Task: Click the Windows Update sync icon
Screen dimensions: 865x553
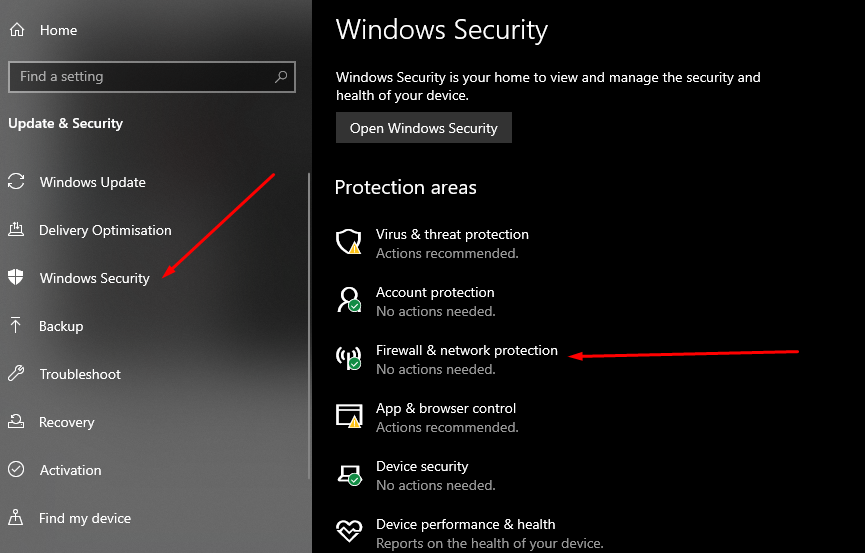Action: (16, 182)
